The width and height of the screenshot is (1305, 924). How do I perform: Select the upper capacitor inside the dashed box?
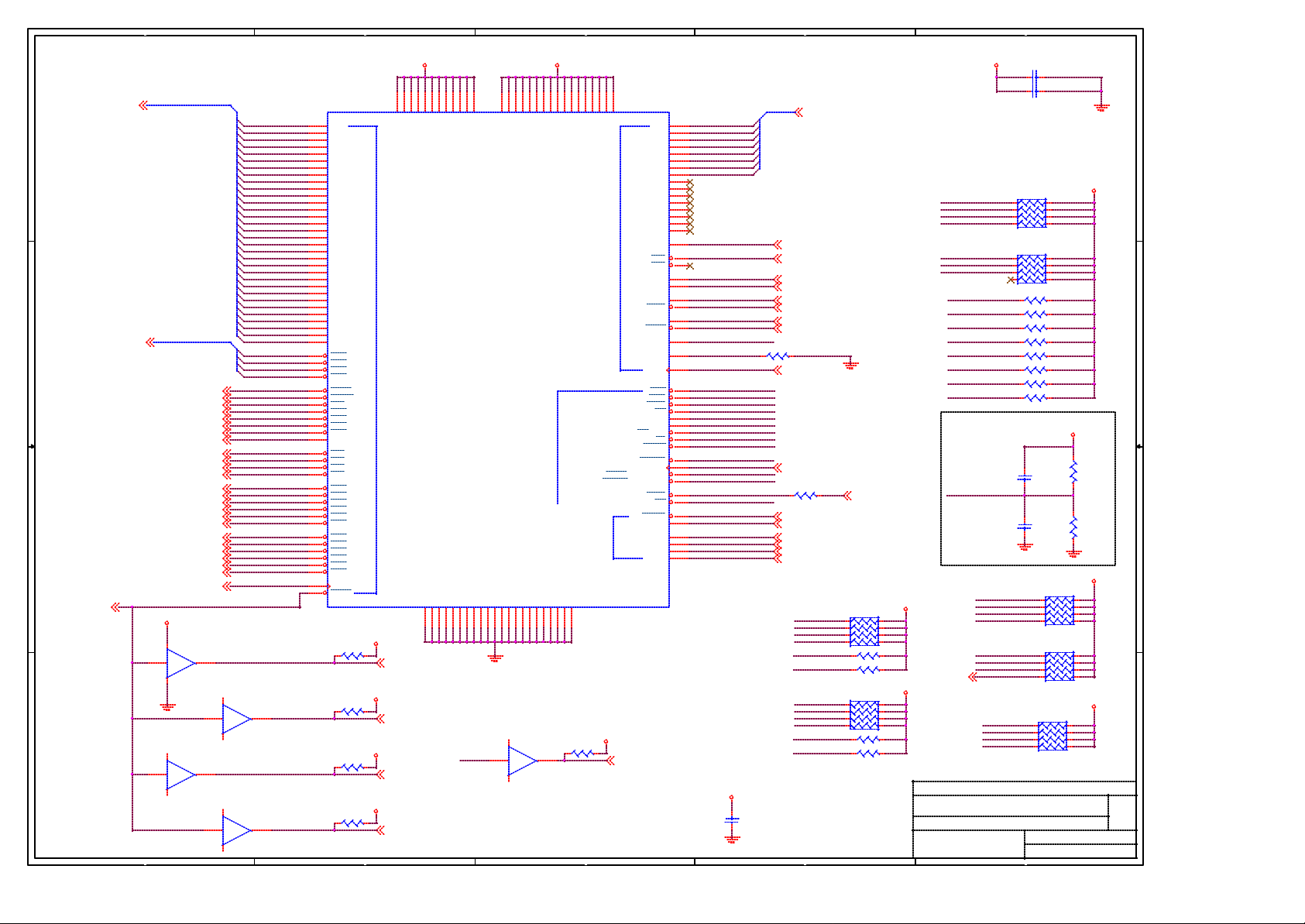[x=1025, y=479]
